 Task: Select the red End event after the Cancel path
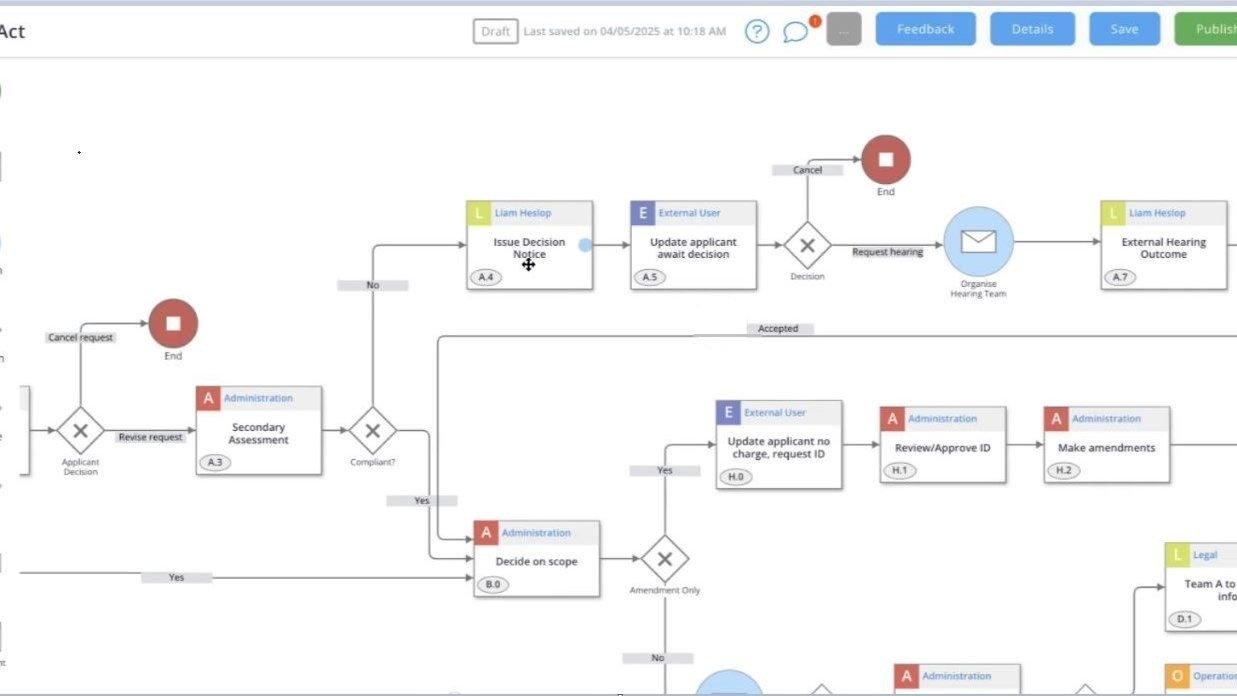tap(884, 160)
